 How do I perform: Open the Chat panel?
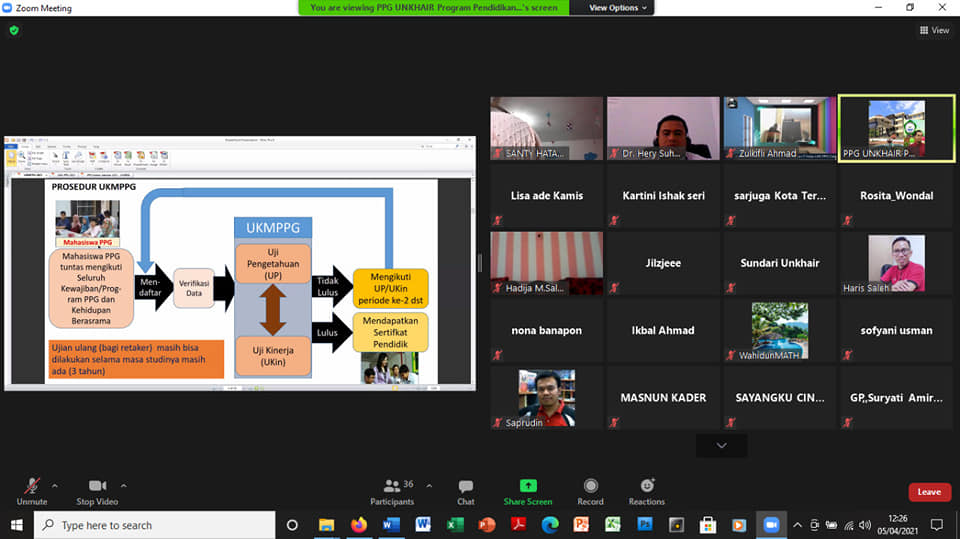click(465, 491)
